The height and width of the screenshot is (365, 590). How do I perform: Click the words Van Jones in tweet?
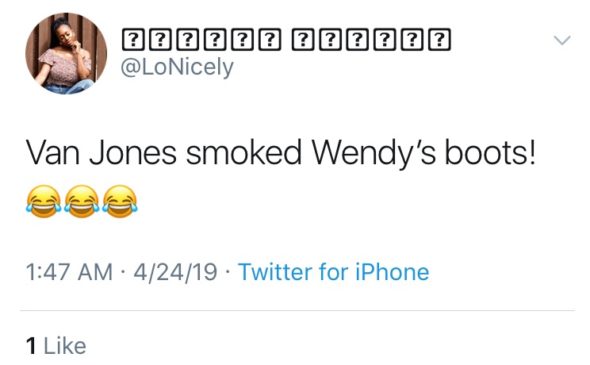pyautogui.click(x=101, y=153)
